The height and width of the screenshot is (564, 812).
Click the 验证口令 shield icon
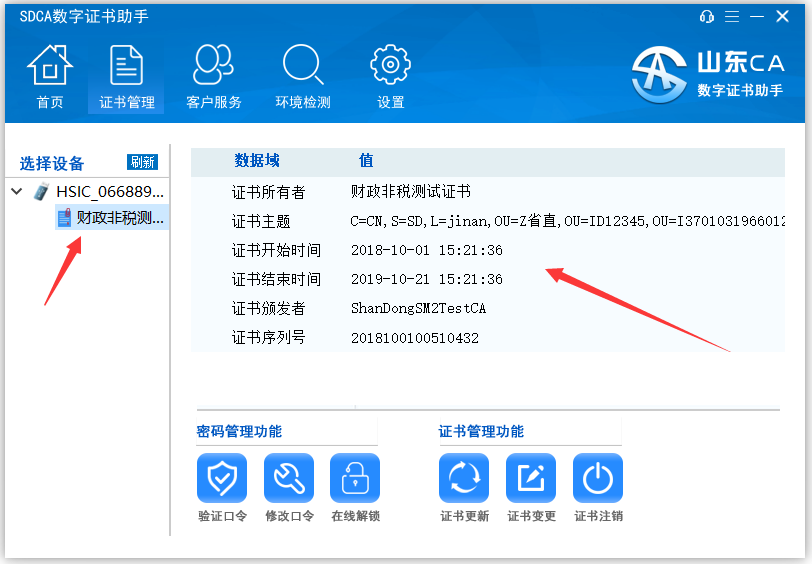[x=222, y=478]
